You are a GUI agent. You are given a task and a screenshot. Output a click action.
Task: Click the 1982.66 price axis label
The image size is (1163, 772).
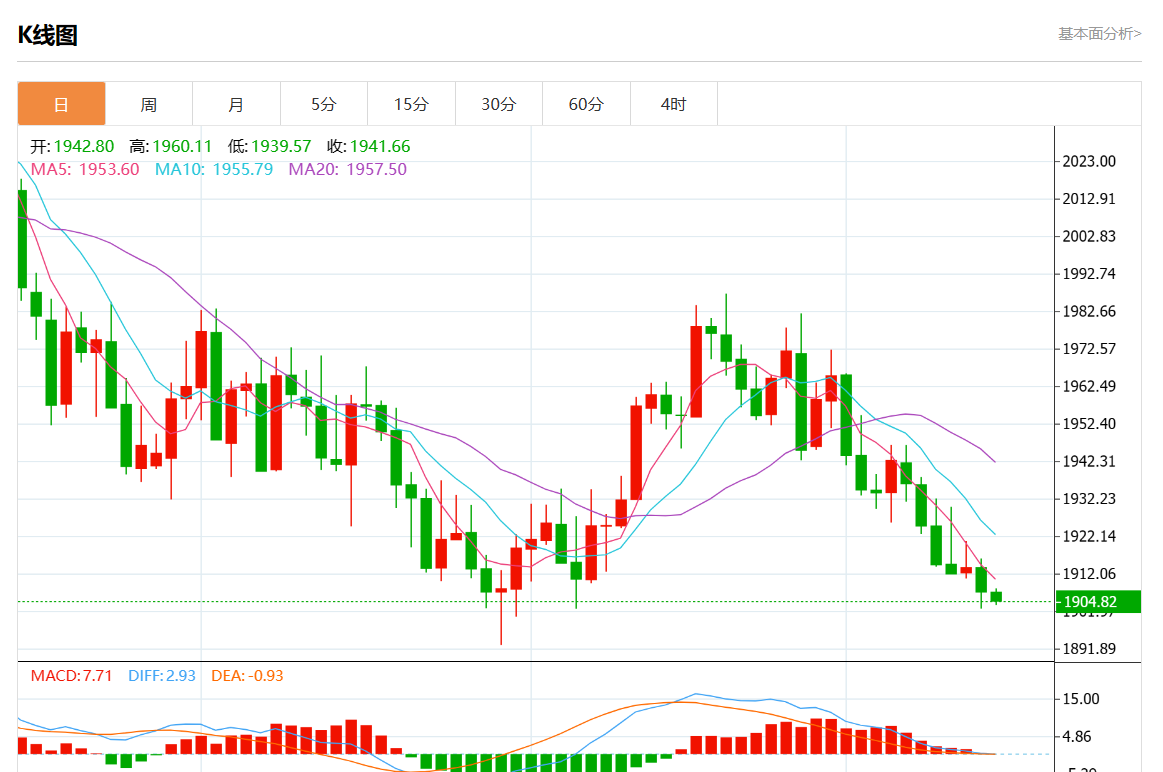point(1089,311)
